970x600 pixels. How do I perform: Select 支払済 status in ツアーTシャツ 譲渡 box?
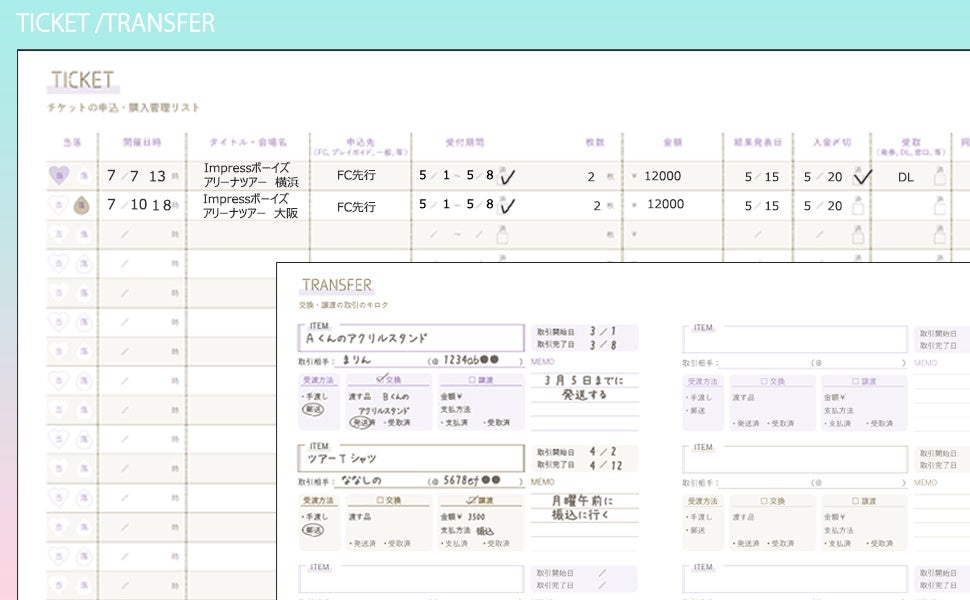(x=454, y=543)
